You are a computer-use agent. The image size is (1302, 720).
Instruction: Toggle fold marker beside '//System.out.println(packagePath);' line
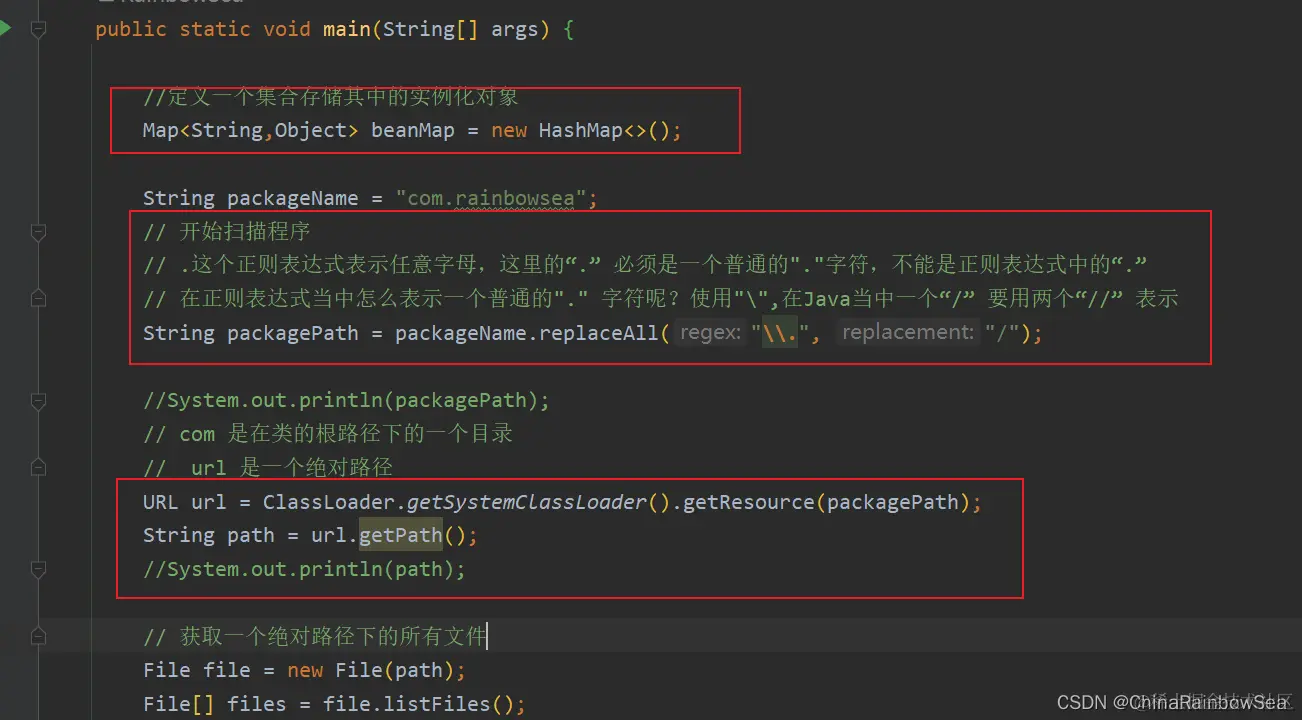point(38,401)
